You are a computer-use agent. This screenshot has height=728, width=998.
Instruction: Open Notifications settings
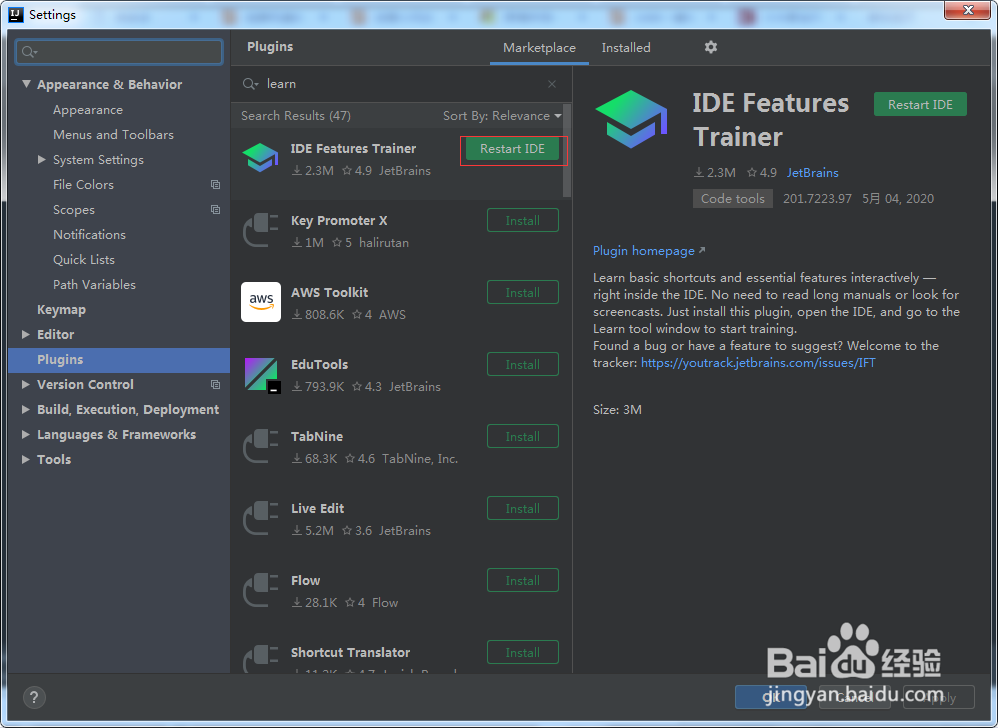89,234
